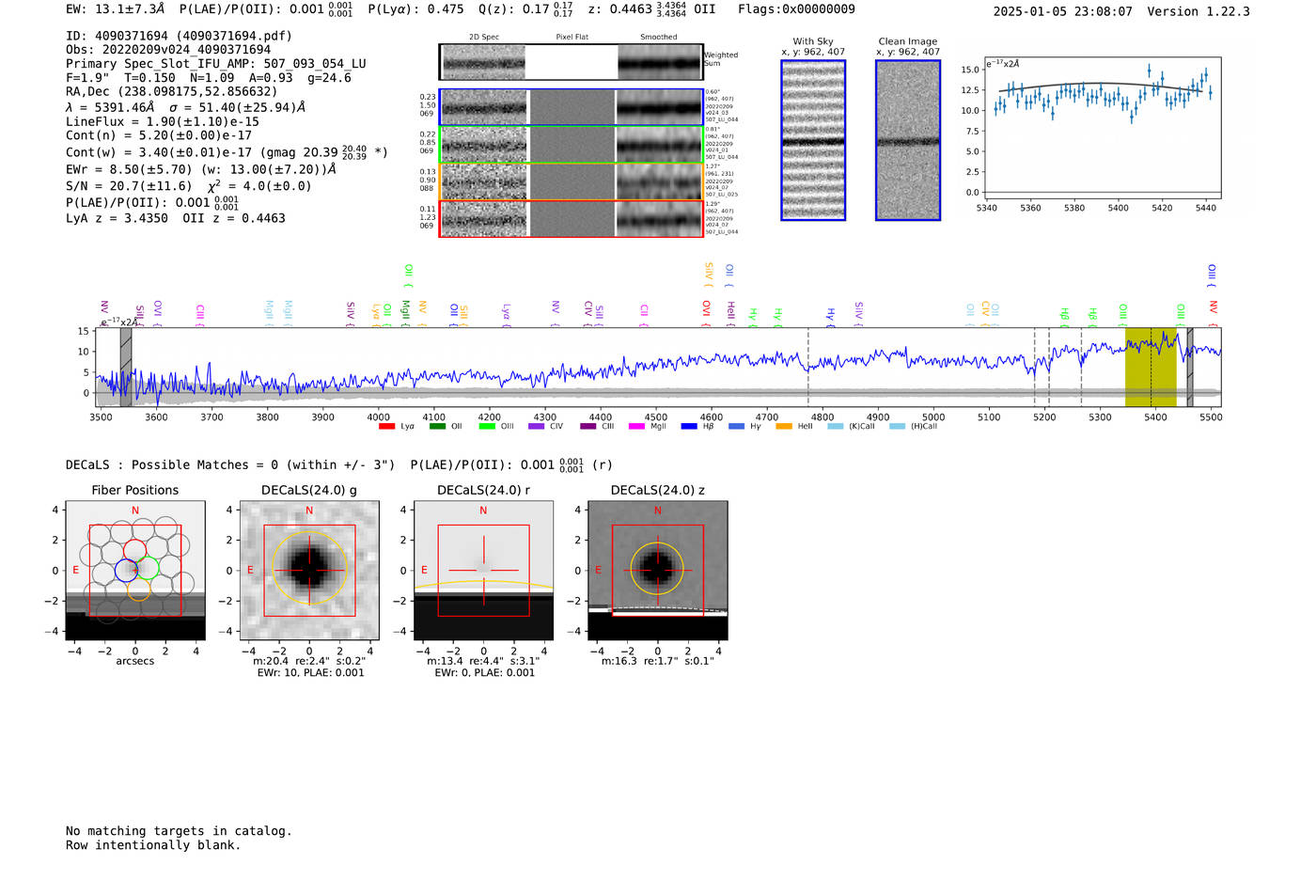Select the magenta MgII legend swatch
Image resolution: width=1316 pixels, height=896 pixels.
[x=636, y=427]
